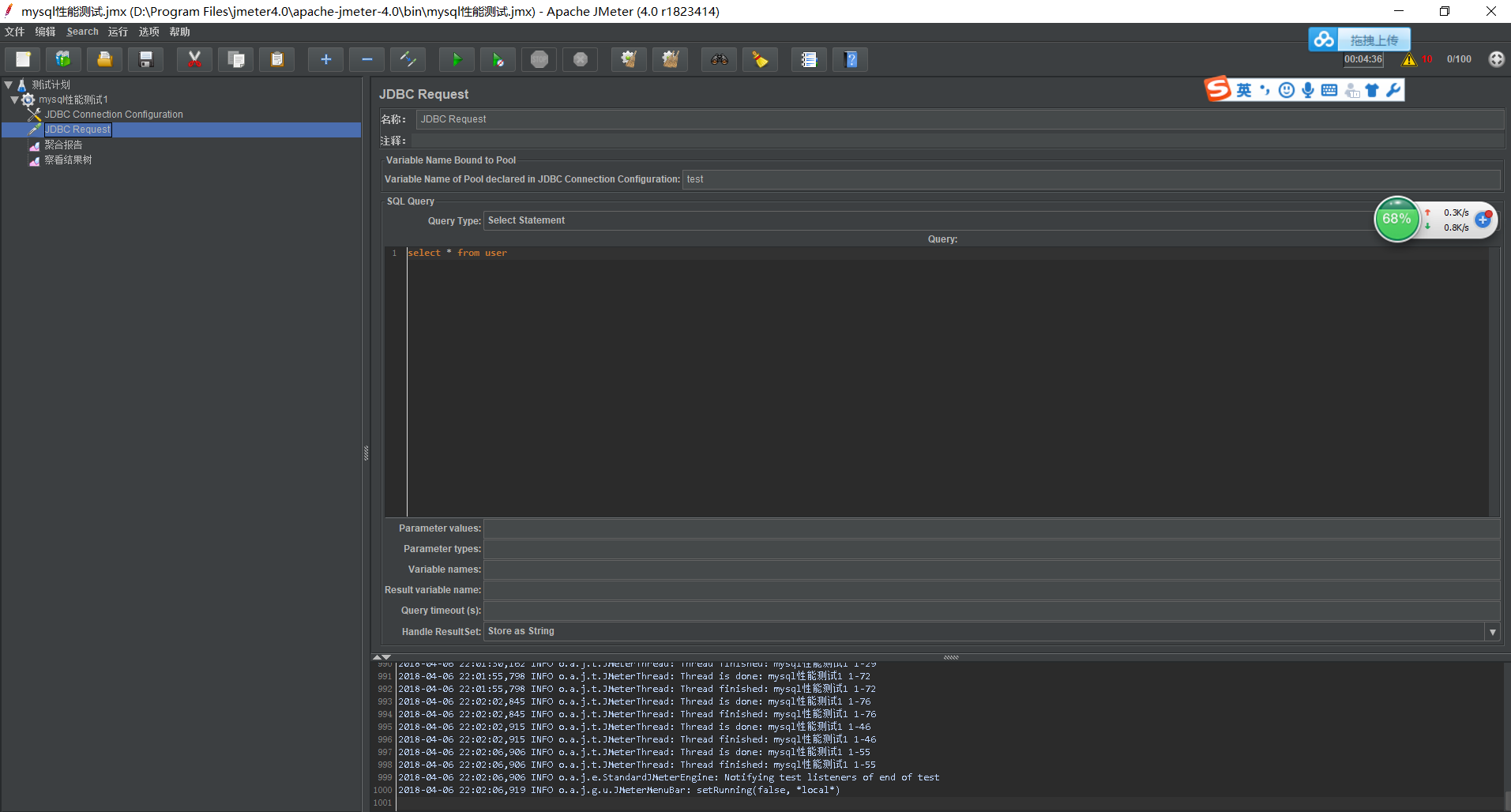1511x812 pixels.
Task: Click Start no pauses icon
Action: click(498, 59)
